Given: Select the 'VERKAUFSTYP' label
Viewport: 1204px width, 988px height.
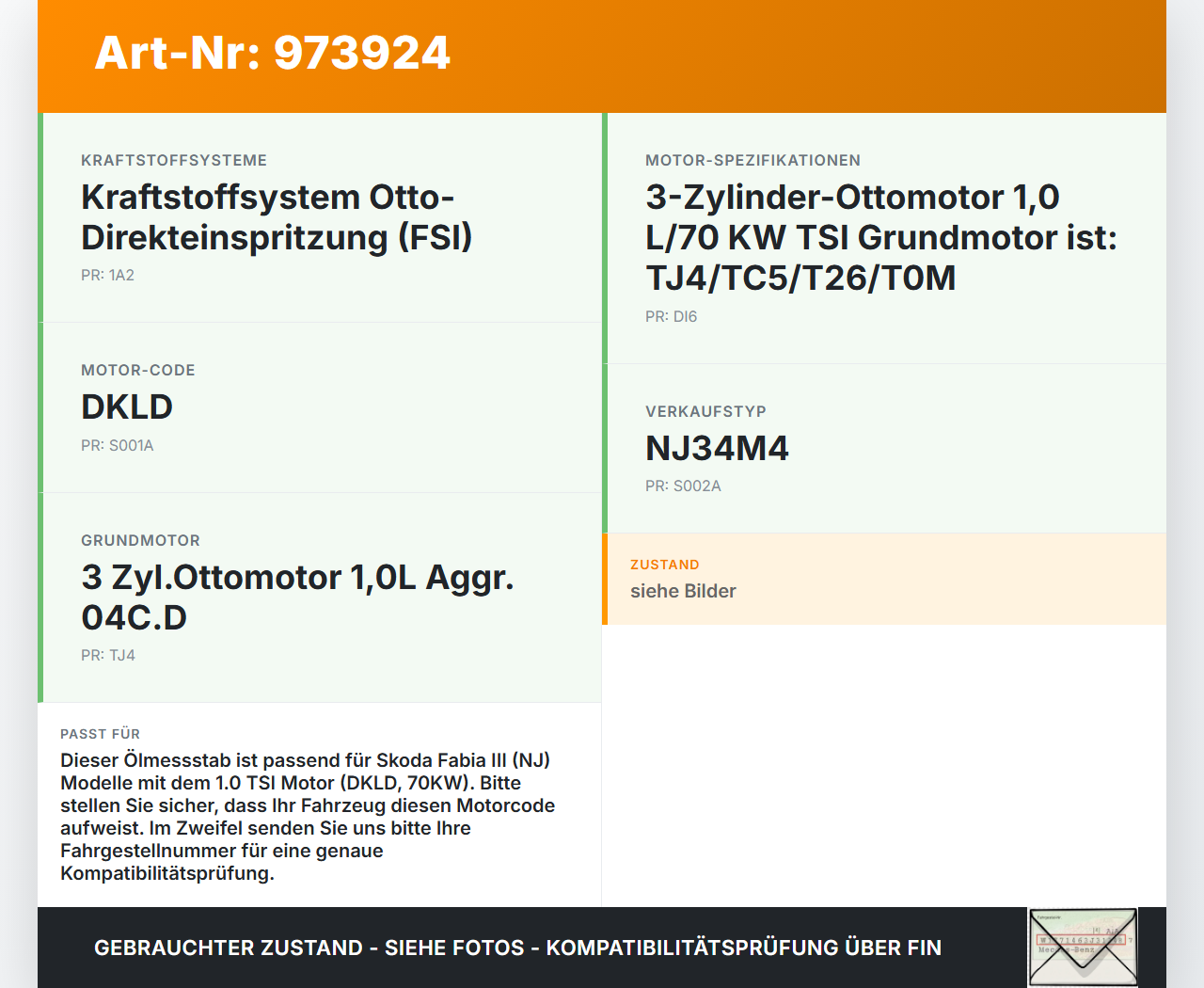Looking at the screenshot, I should [705, 411].
